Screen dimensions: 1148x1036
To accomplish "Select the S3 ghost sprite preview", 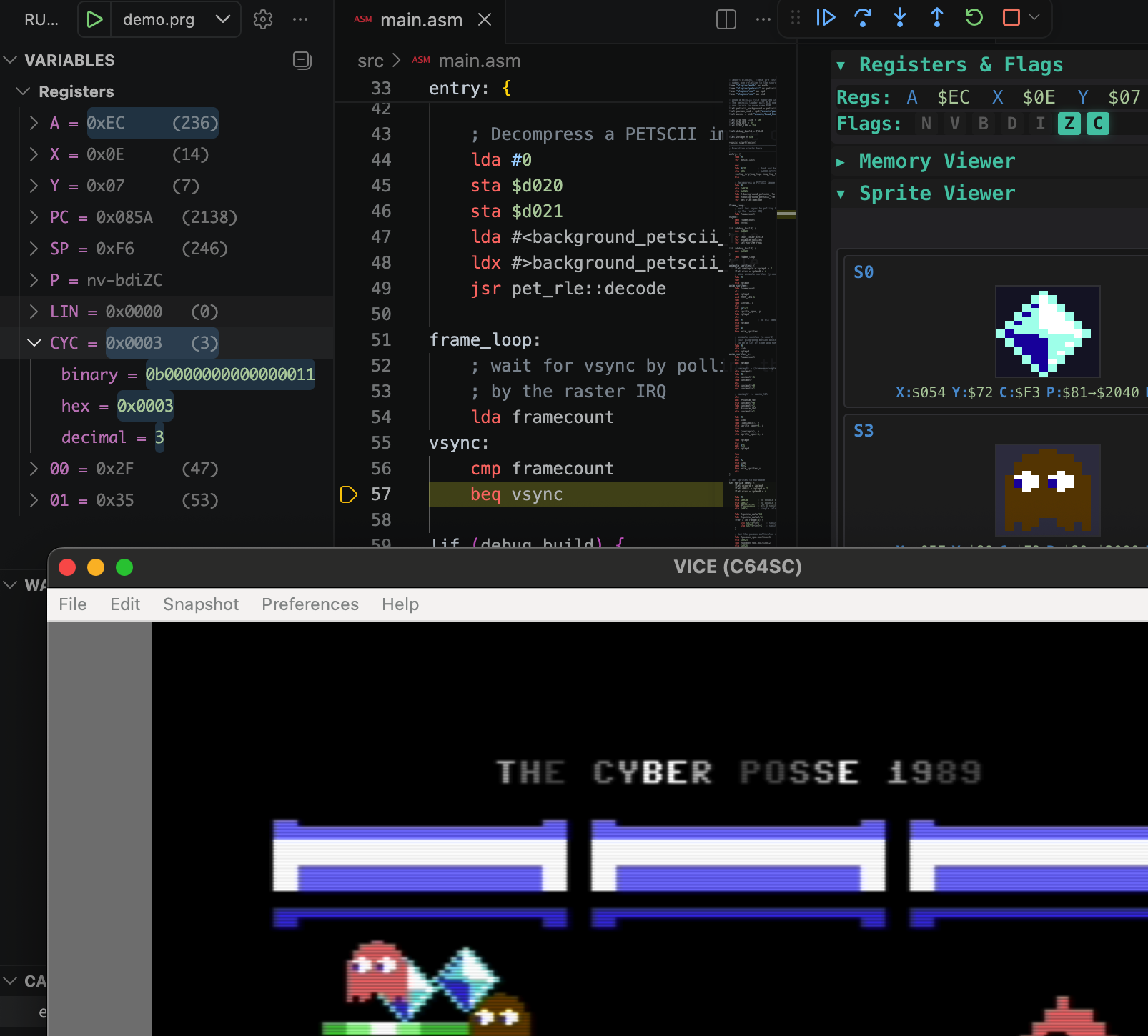I will point(1047,490).
